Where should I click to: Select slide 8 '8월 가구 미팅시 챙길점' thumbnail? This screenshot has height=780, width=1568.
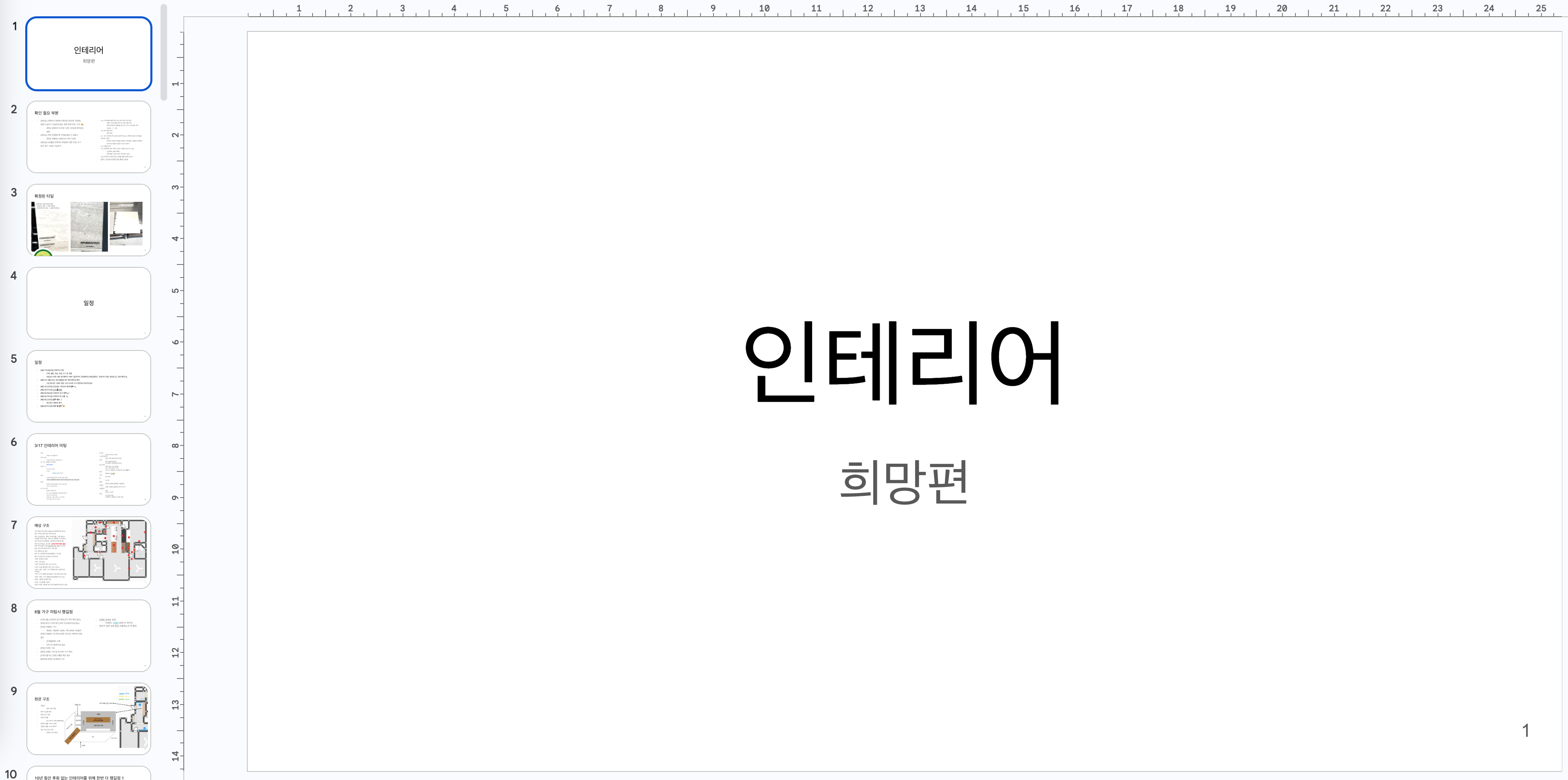coord(88,636)
